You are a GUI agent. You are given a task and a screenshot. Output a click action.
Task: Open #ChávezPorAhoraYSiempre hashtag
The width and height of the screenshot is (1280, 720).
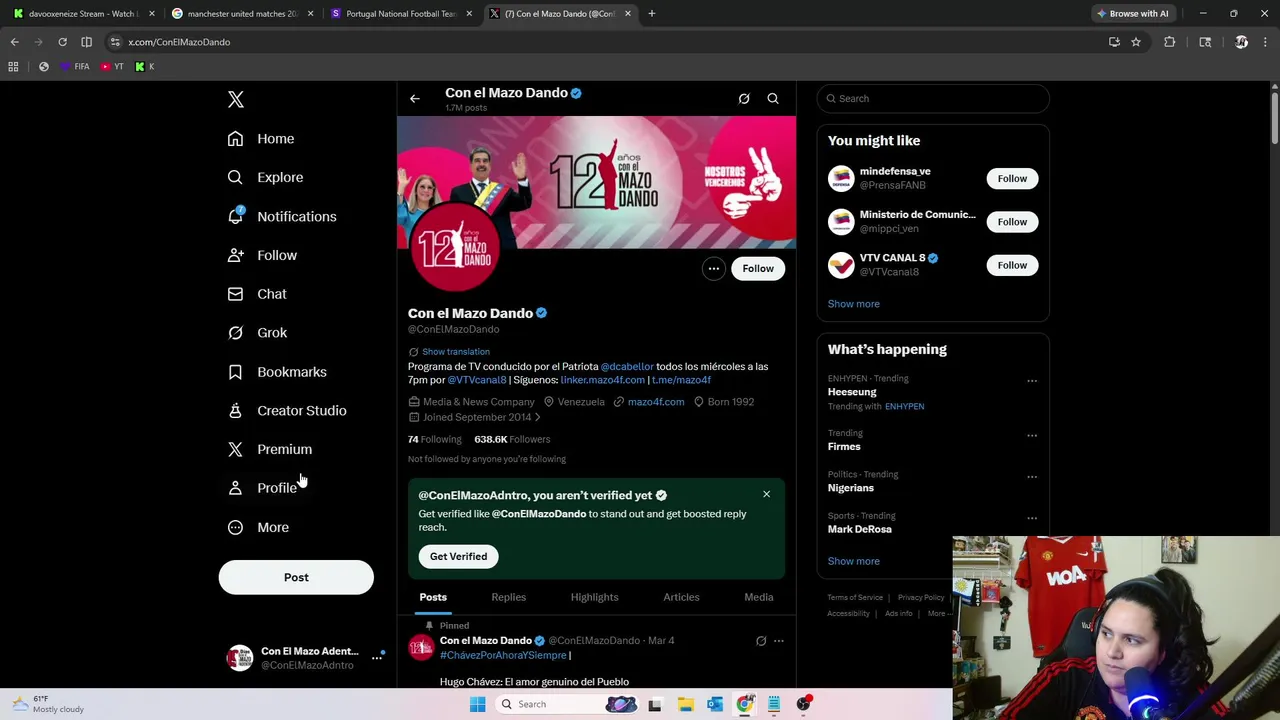[x=503, y=655]
